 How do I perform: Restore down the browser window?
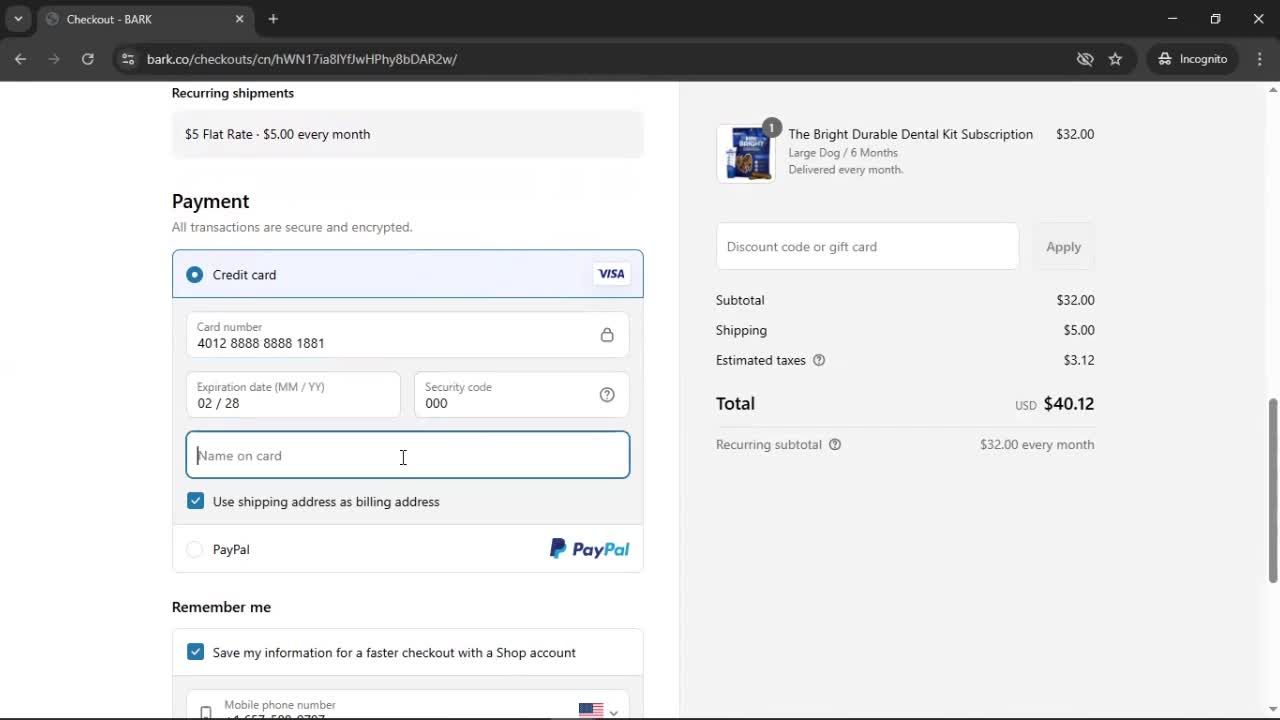click(x=1215, y=19)
